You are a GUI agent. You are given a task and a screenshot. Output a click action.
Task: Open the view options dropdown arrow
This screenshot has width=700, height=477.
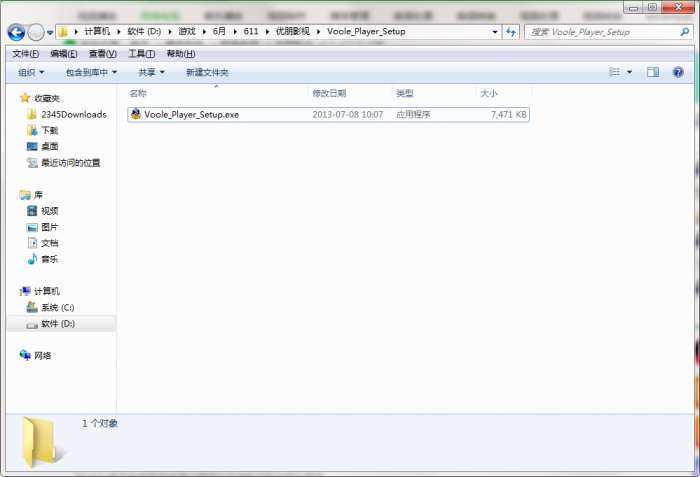[x=629, y=72]
